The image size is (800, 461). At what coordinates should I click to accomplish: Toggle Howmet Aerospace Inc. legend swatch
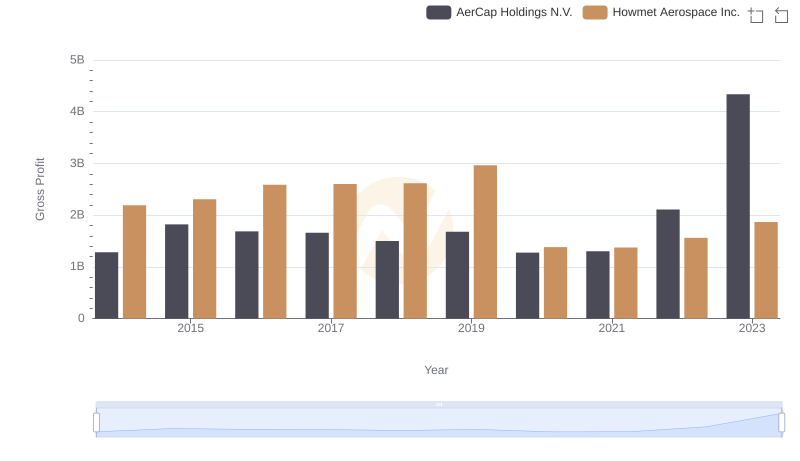[595, 12]
